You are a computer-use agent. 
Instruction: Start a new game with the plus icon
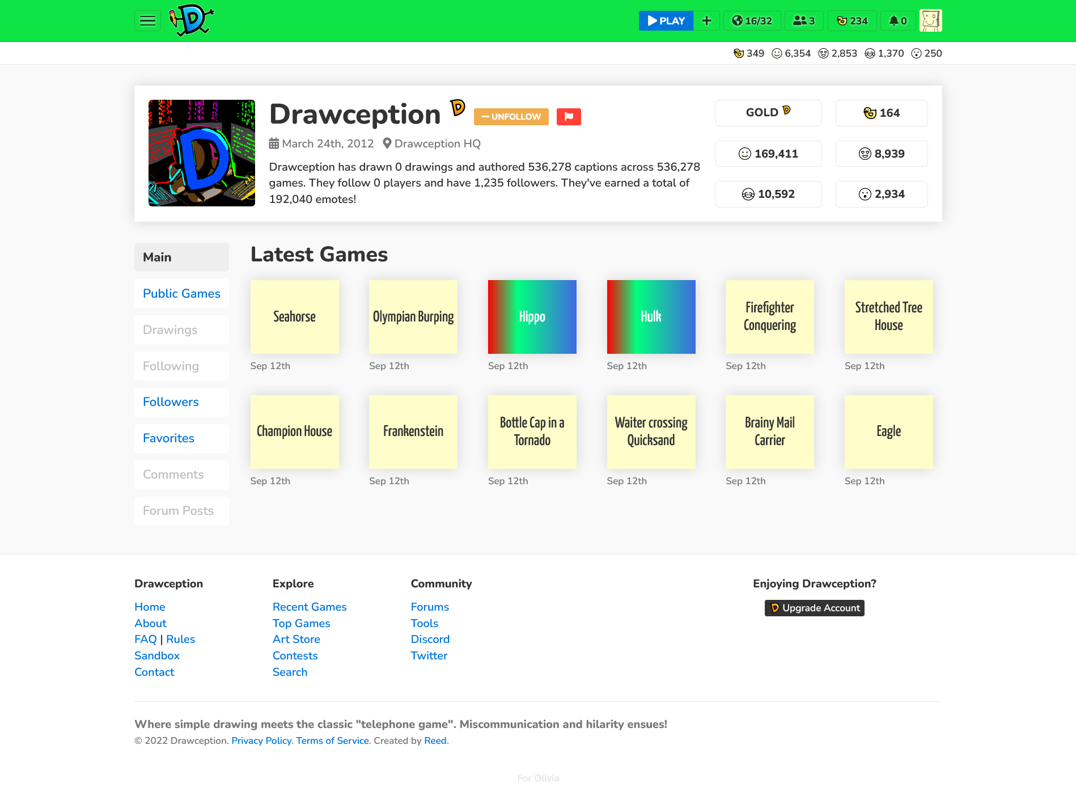707,20
